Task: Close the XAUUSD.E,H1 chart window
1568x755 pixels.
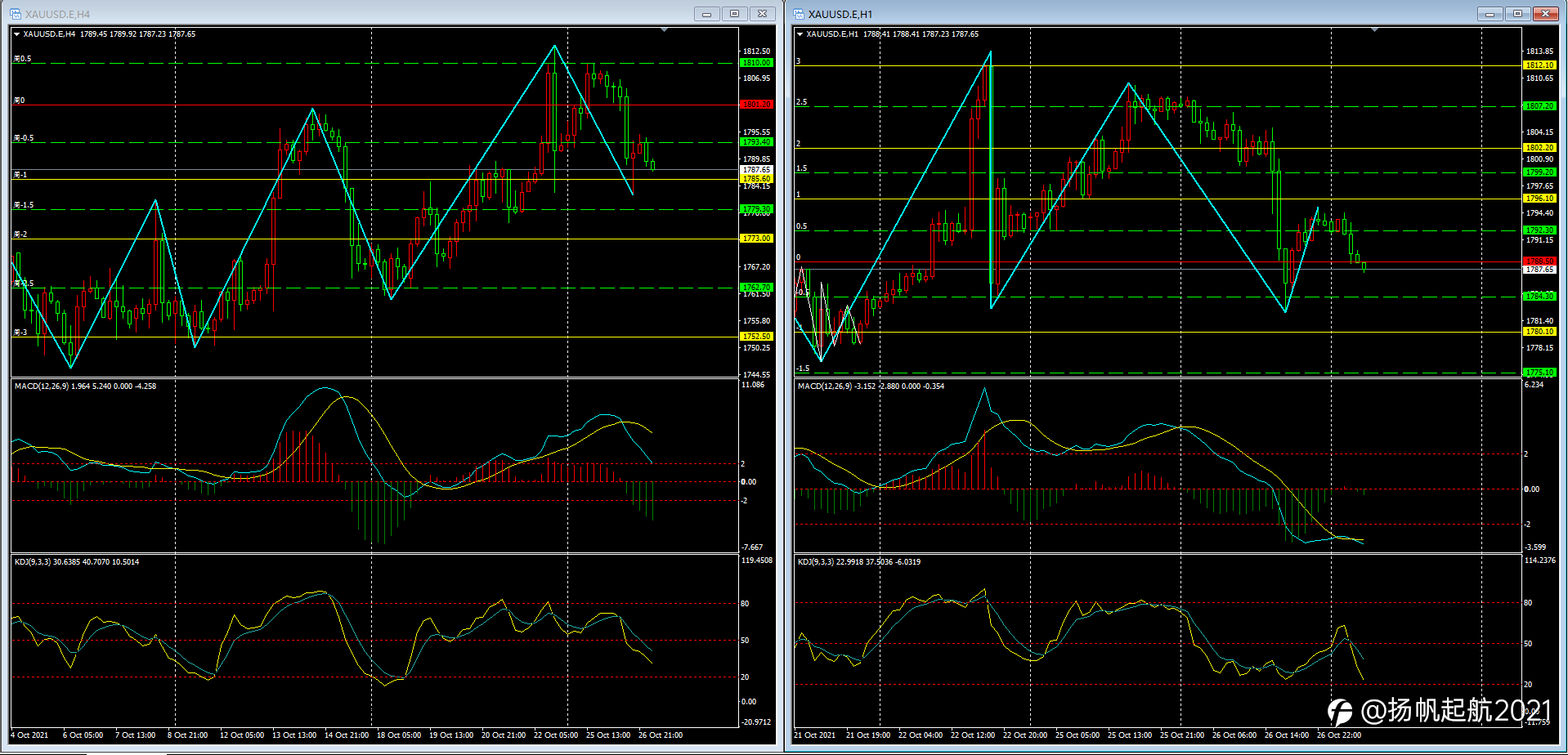Action: click(x=1545, y=14)
